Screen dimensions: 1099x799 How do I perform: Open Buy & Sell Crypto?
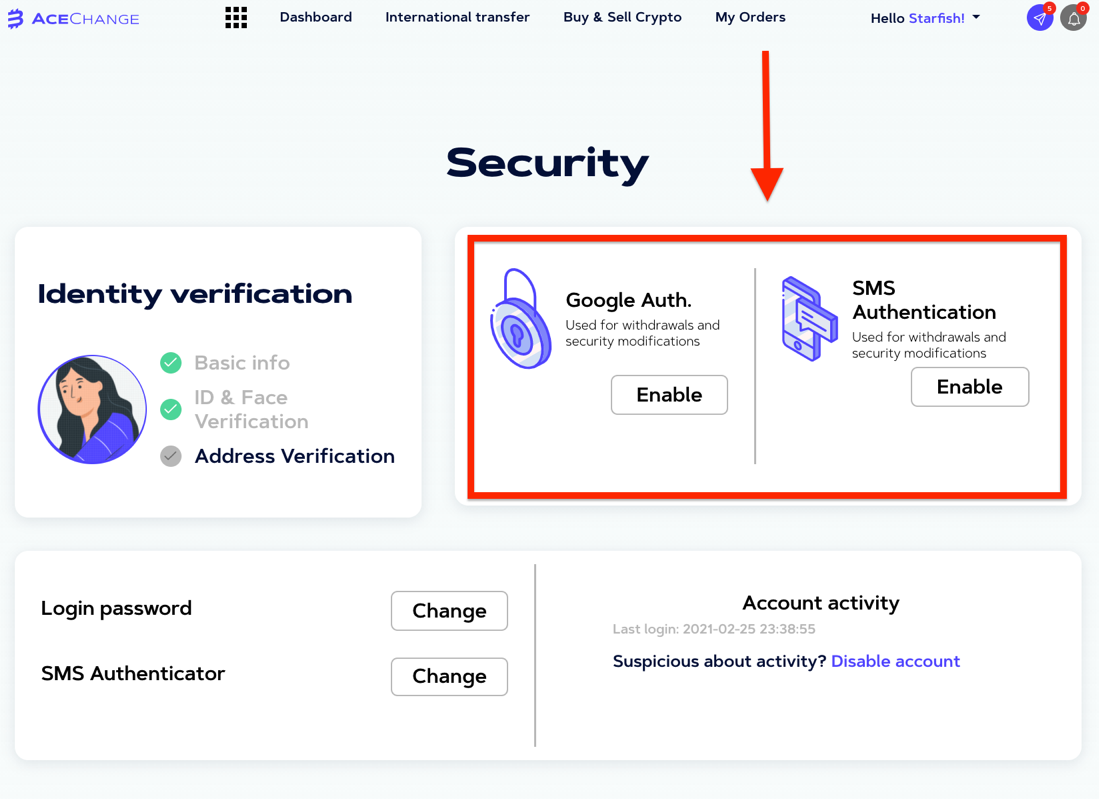[622, 18]
